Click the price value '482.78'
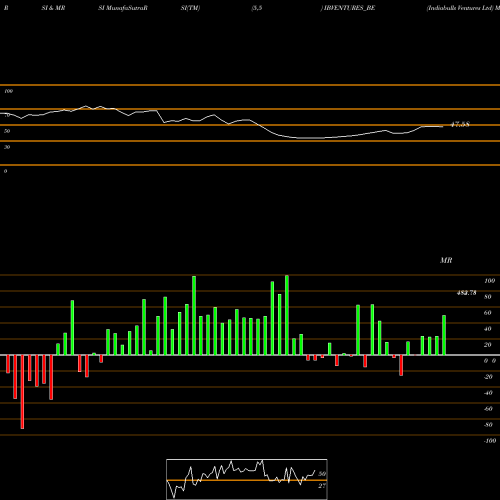 pyautogui.click(x=466, y=293)
